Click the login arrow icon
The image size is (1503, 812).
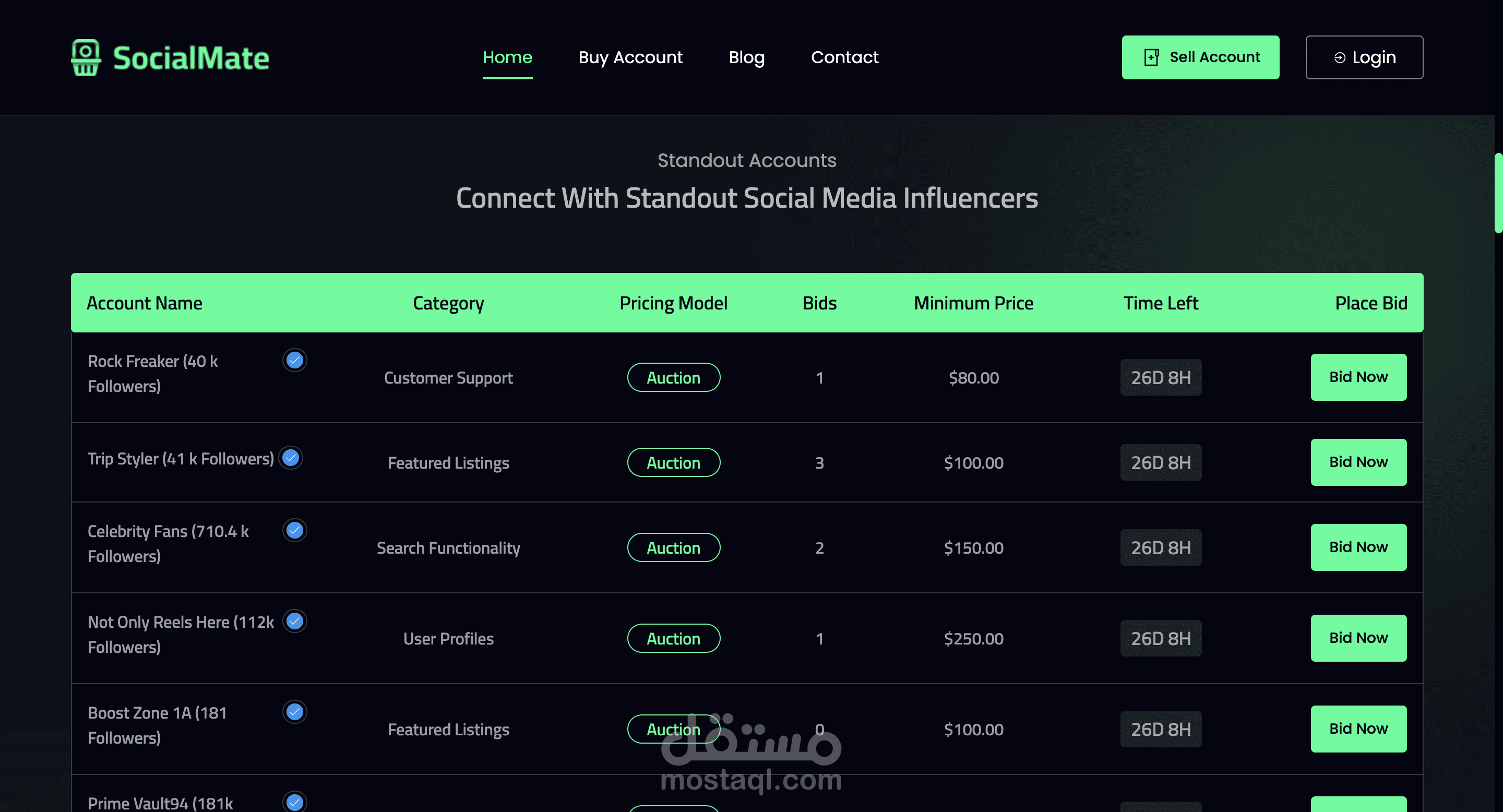click(1340, 58)
